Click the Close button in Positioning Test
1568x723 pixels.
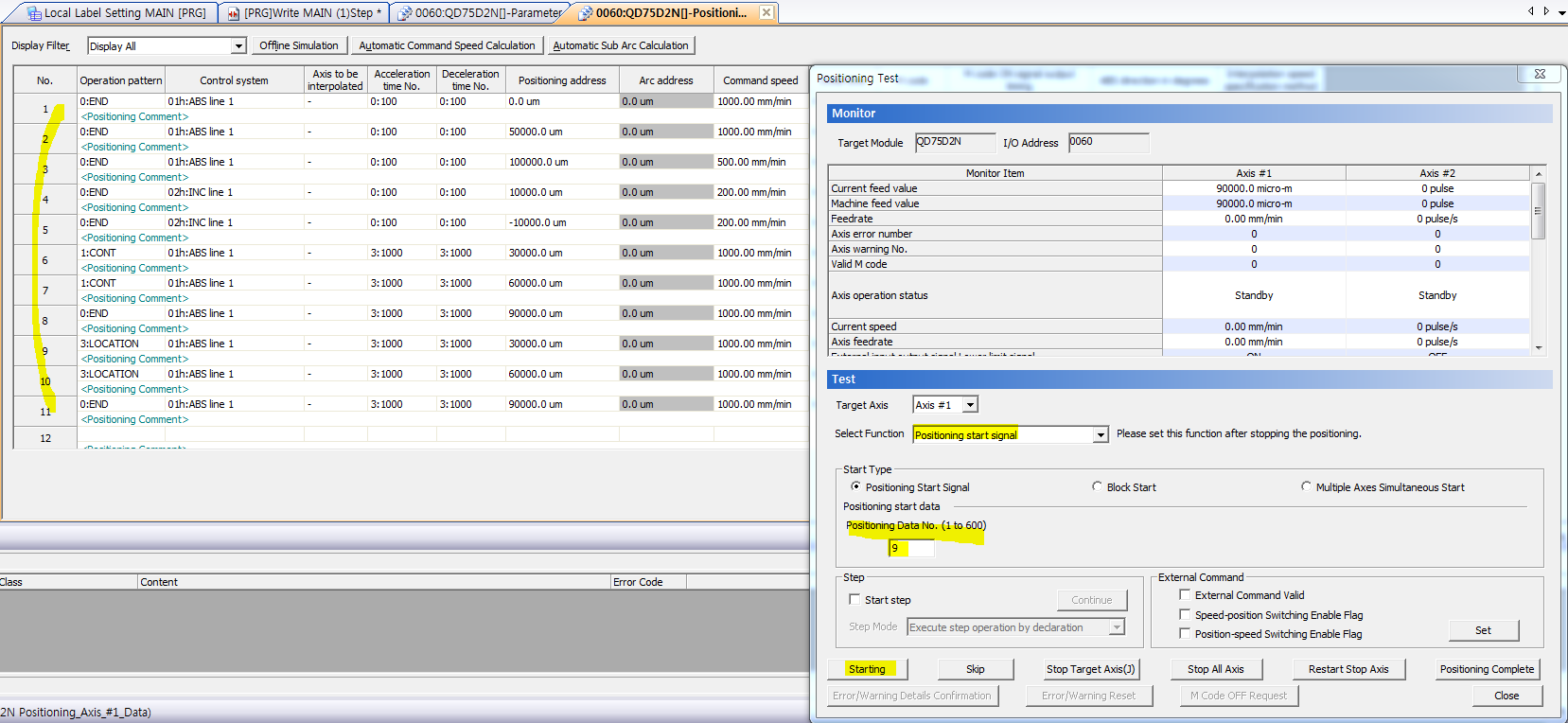coord(1506,696)
